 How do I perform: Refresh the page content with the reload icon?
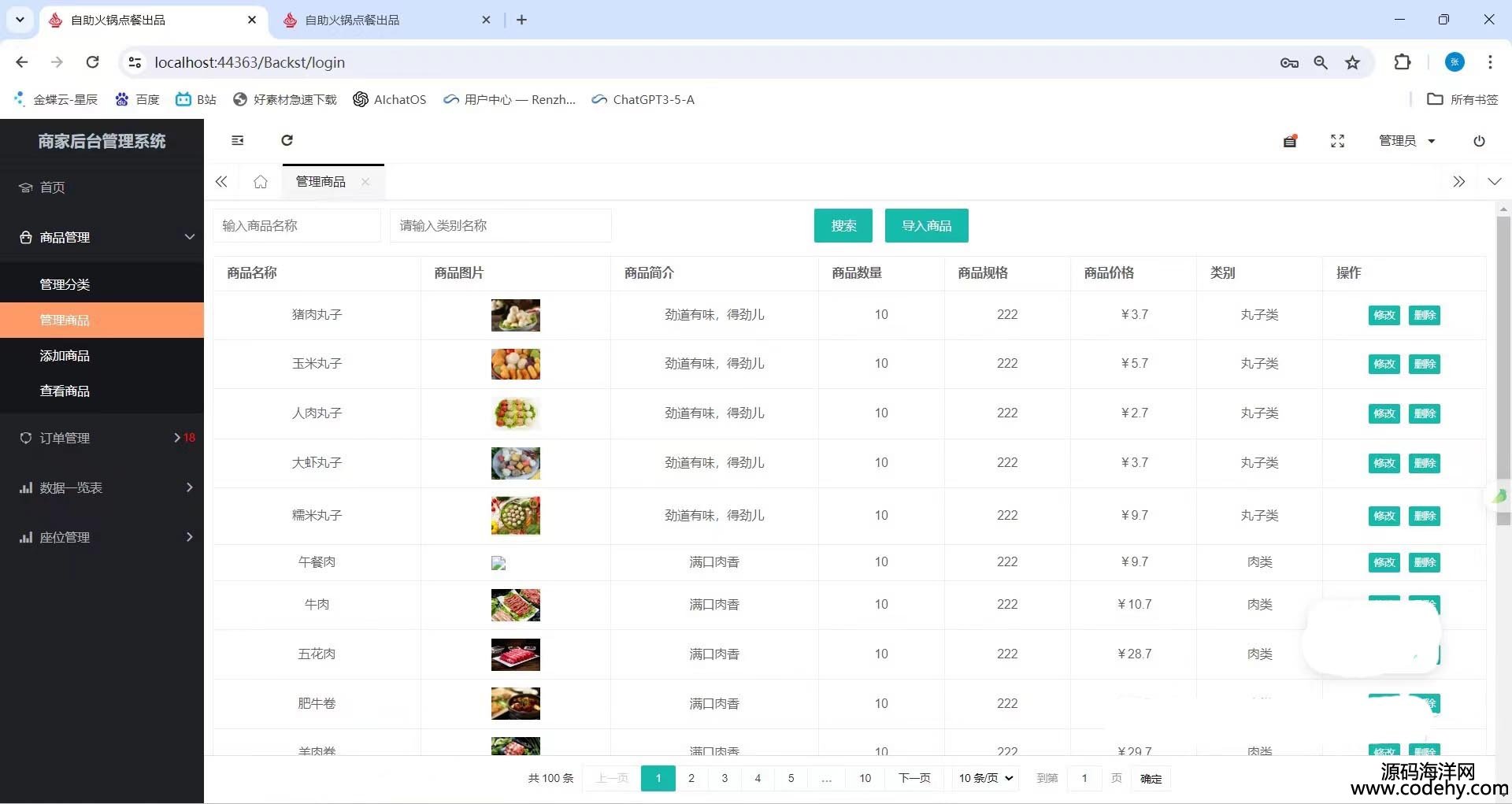tap(287, 140)
